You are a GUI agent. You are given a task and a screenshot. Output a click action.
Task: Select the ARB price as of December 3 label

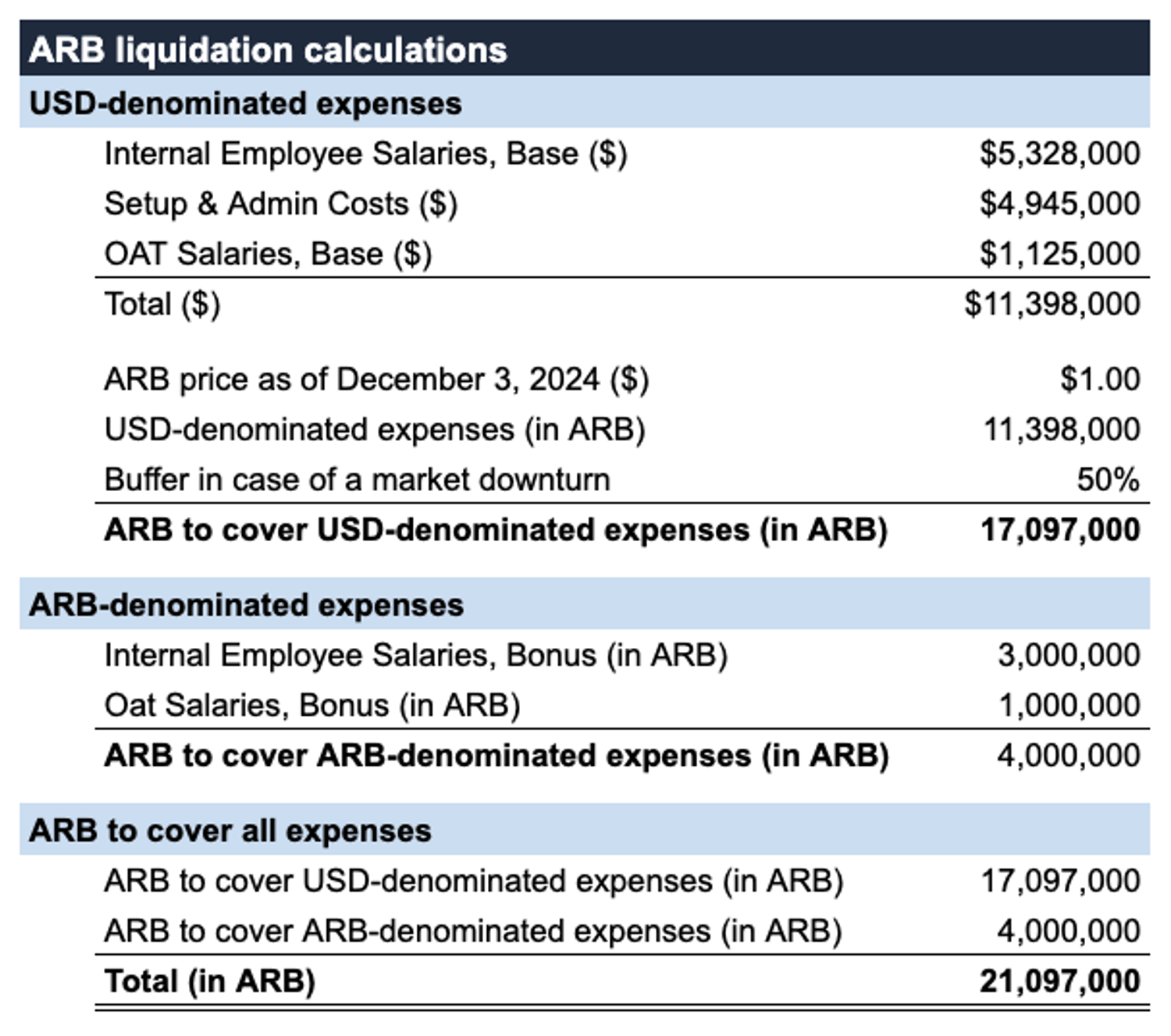tap(376, 379)
